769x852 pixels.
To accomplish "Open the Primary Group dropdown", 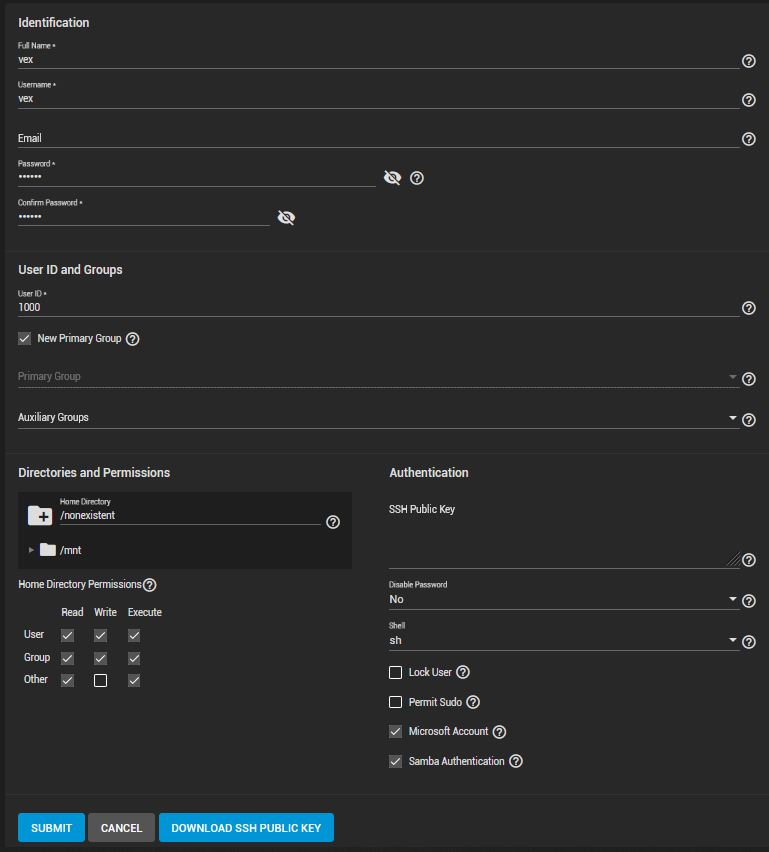I will point(378,377).
